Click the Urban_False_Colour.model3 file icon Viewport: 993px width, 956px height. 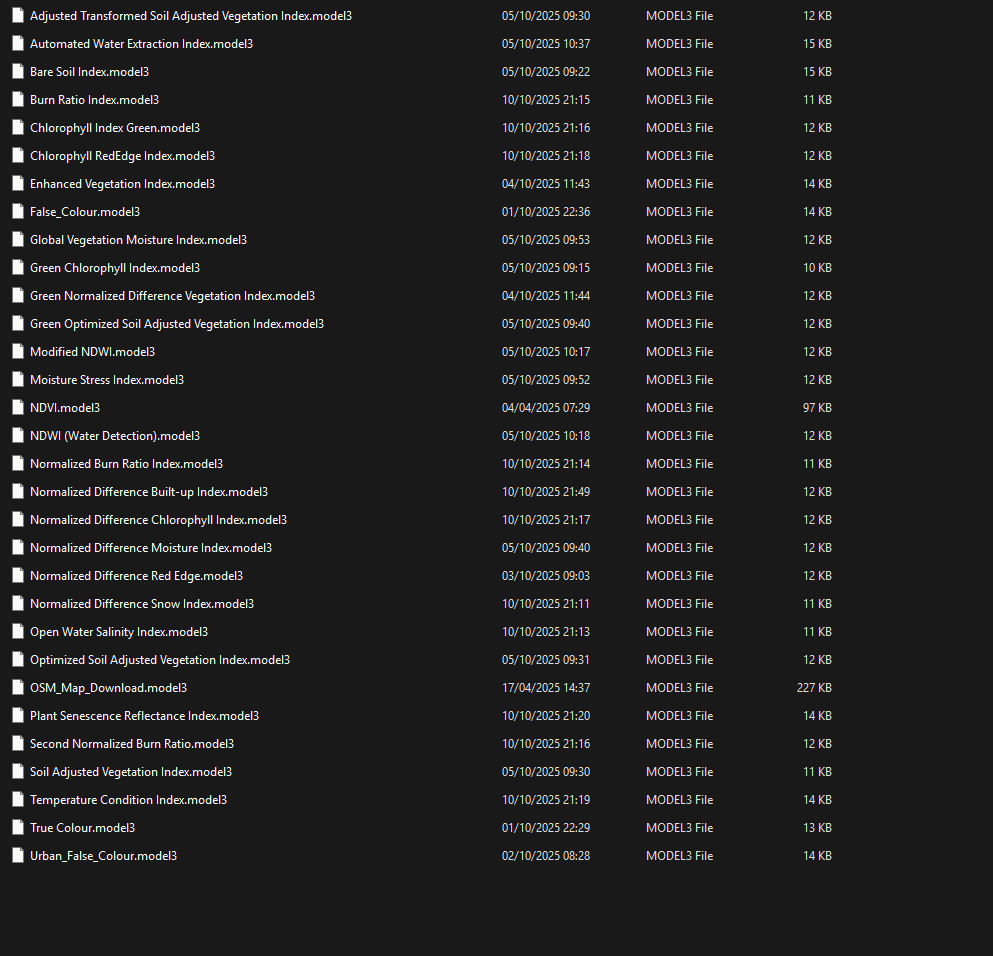[x=17, y=855]
